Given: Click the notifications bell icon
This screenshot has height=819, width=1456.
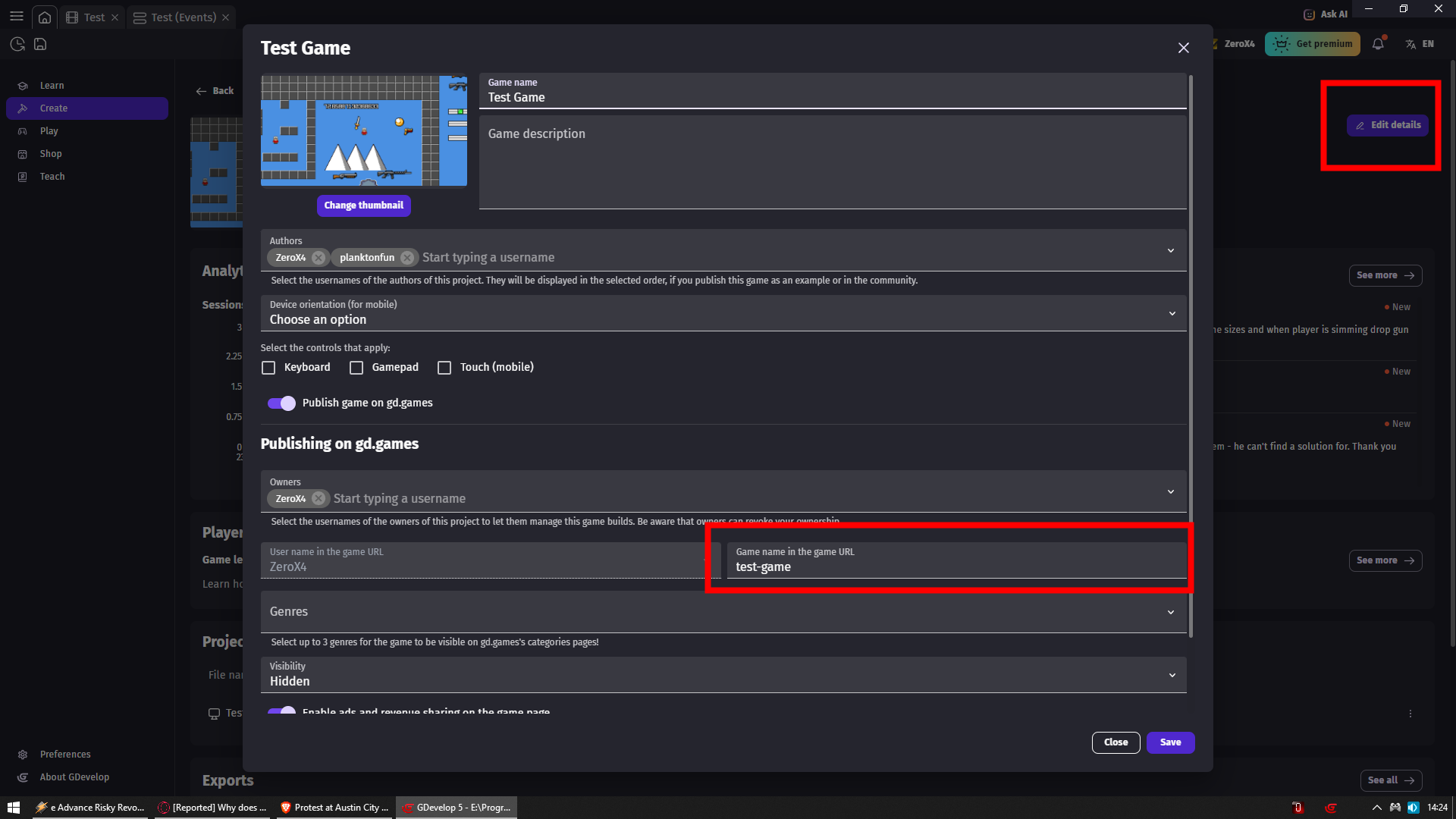Looking at the screenshot, I should click(x=1378, y=44).
